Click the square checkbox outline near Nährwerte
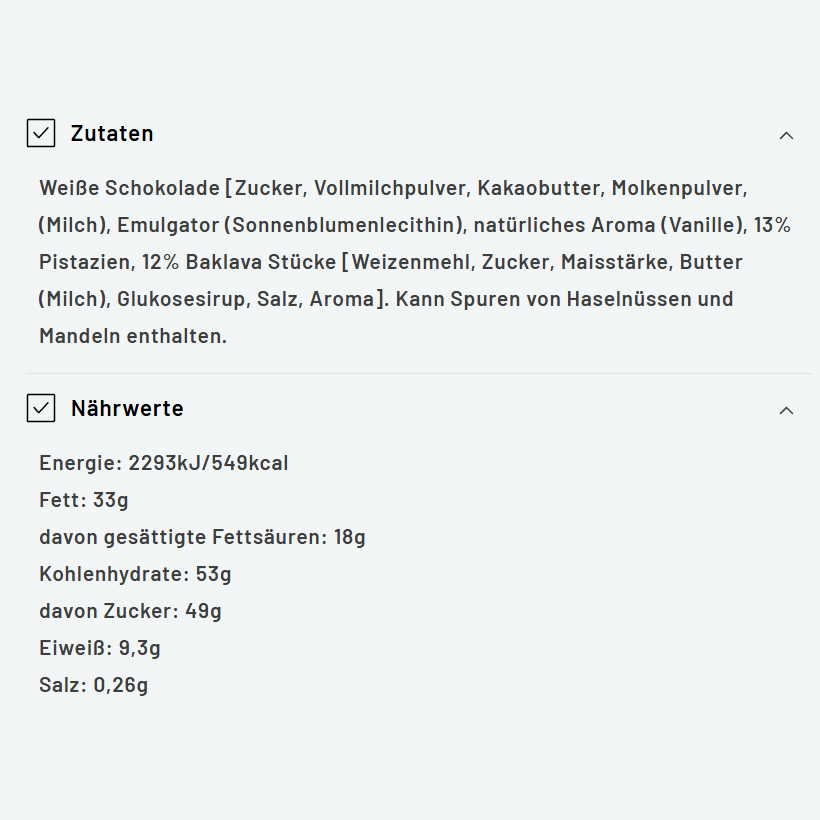The image size is (820, 820). [40, 408]
